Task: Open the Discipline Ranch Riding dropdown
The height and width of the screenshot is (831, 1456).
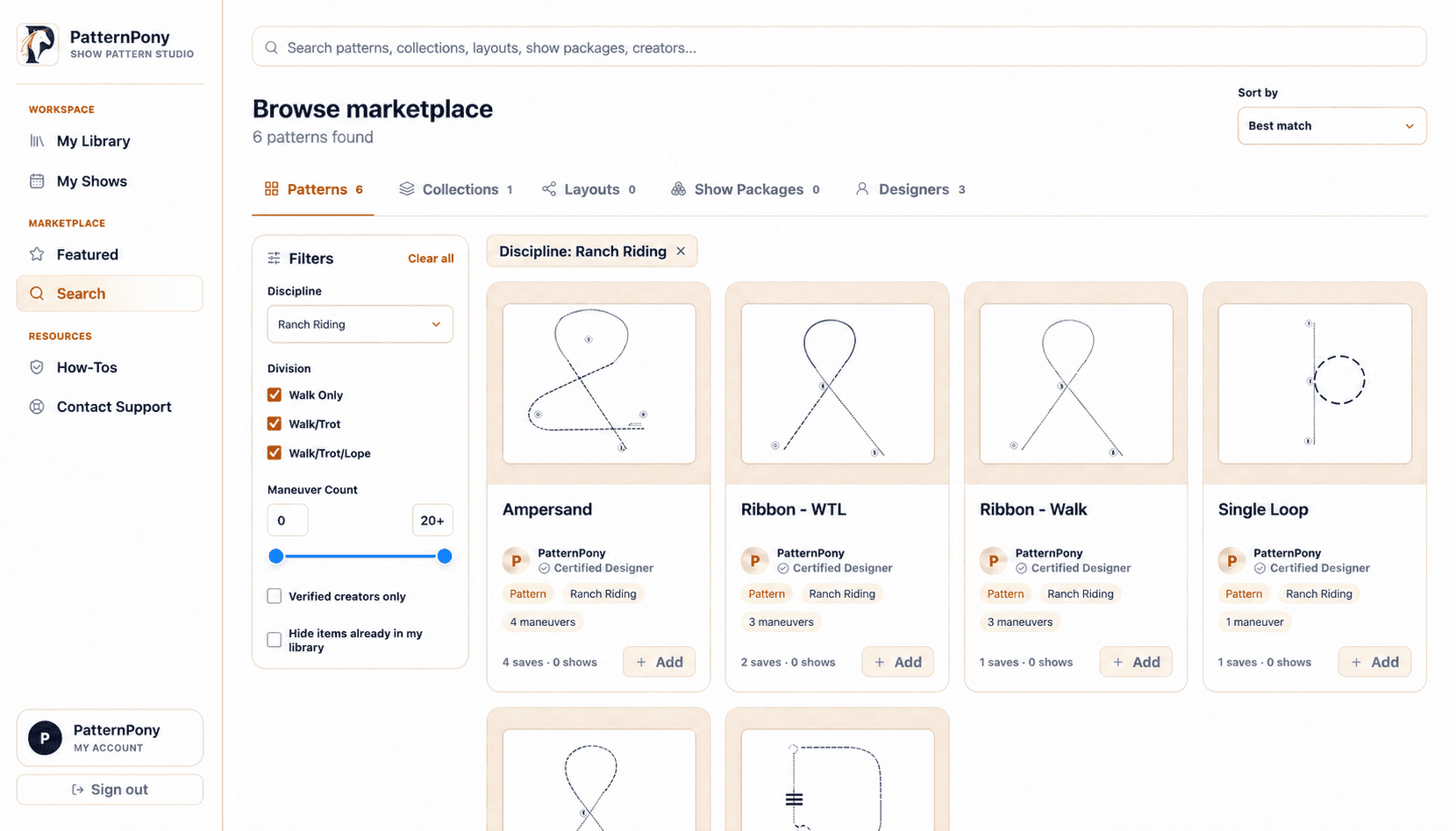Action: pos(360,324)
